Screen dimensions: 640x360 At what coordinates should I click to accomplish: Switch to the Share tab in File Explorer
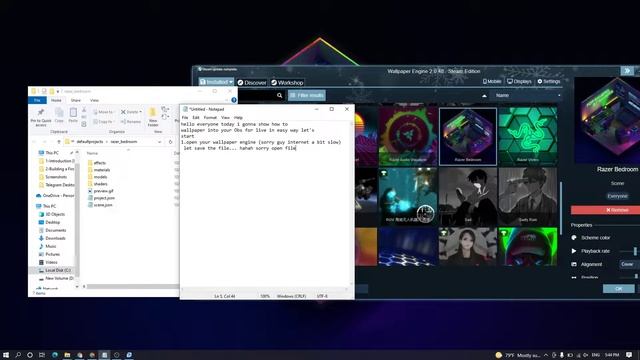click(76, 100)
